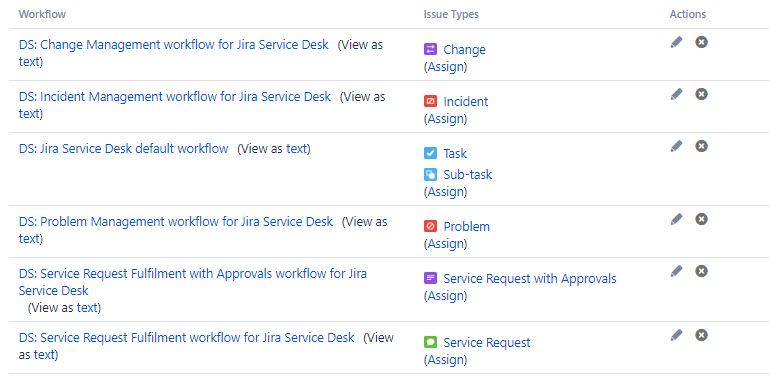Click the Workflow column header

(42, 14)
